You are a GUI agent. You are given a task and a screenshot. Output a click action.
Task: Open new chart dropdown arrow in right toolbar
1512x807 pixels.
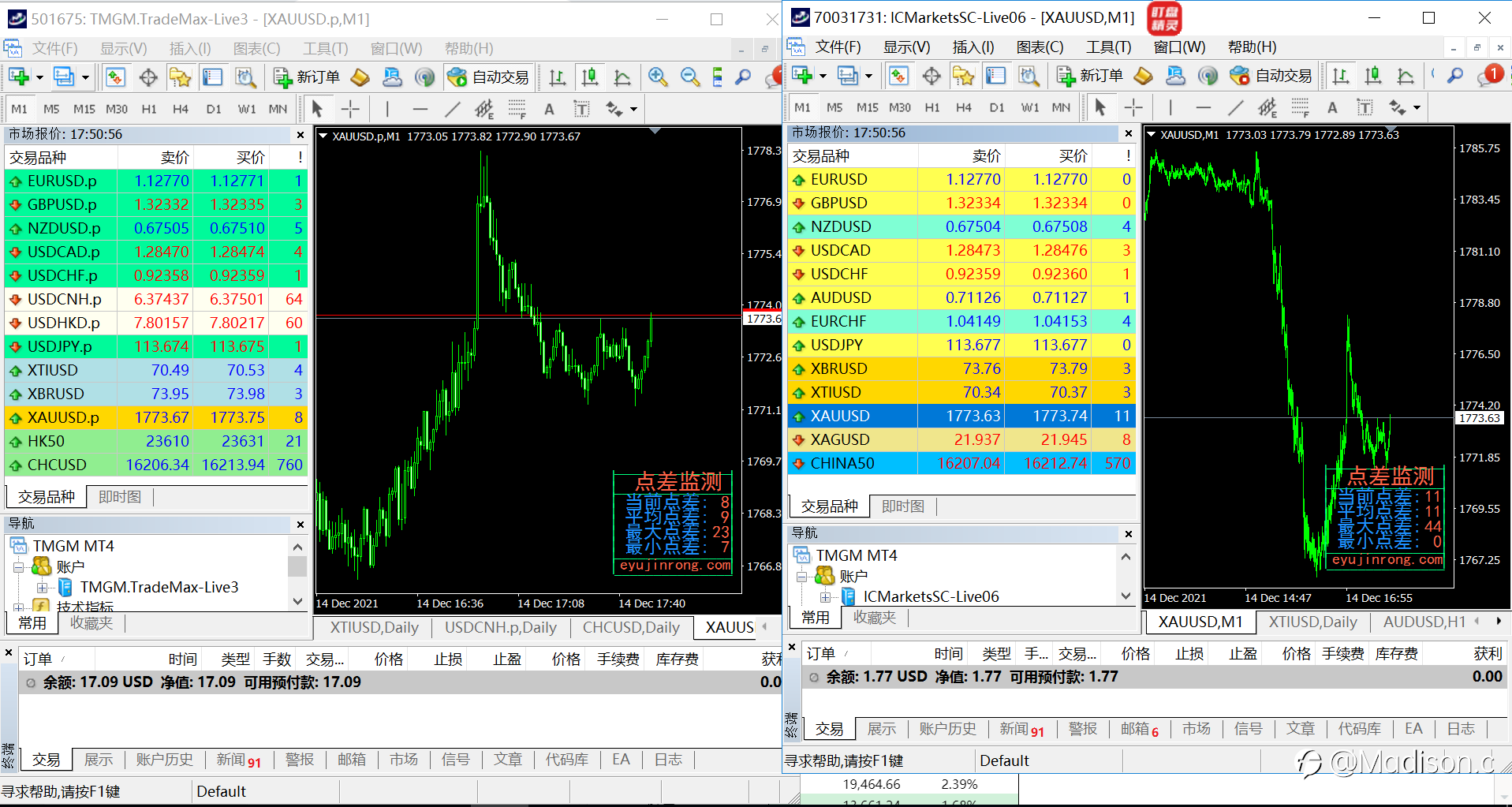point(823,76)
